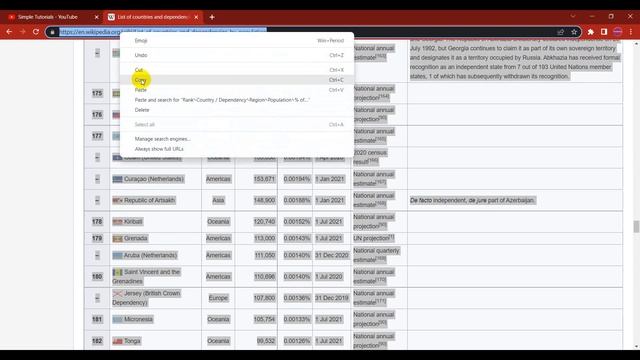Click De facto independent note for Artsakh

[x=472, y=200]
